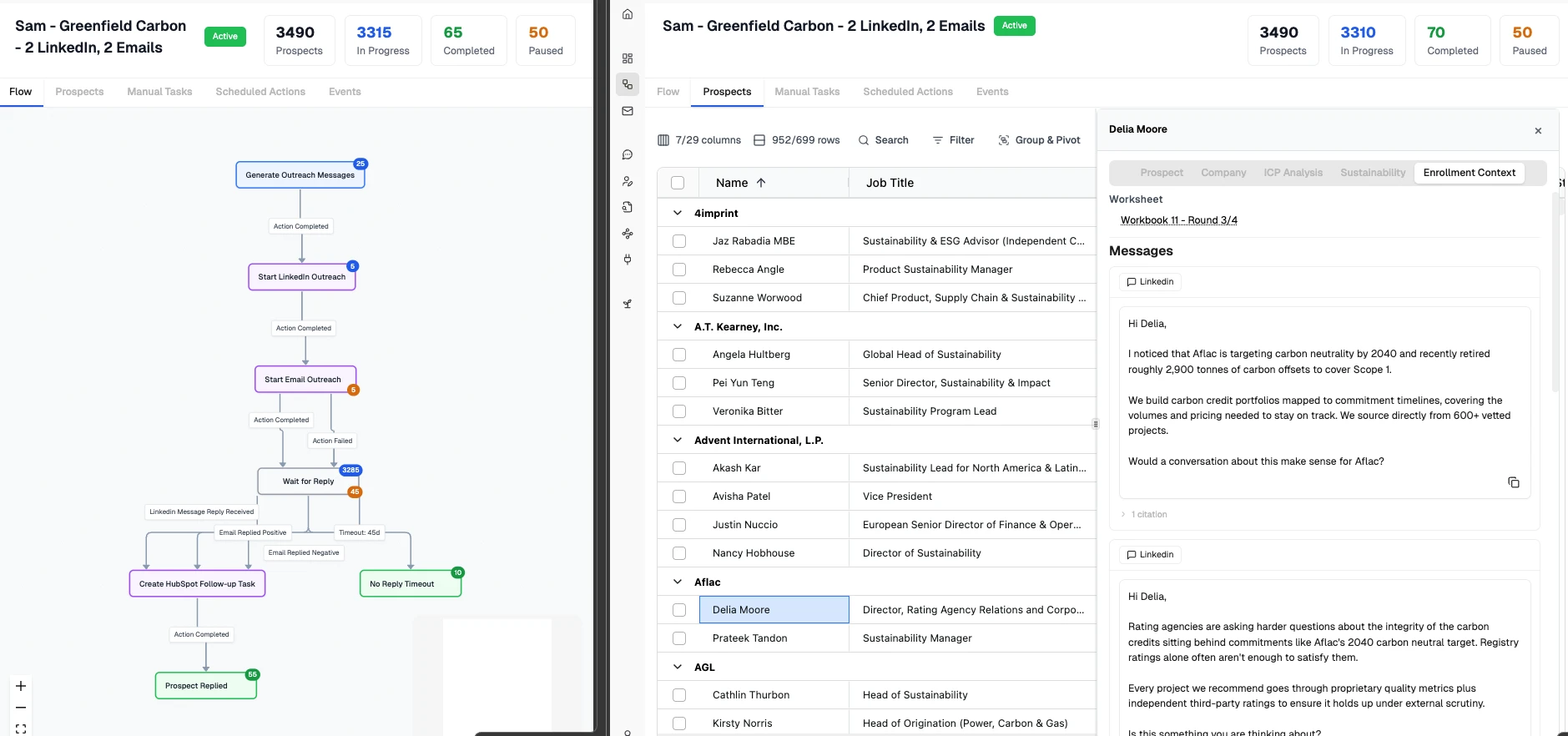Select the workflow sequences icon in the sidebar
This screenshot has width=1568, height=736.
[x=628, y=84]
